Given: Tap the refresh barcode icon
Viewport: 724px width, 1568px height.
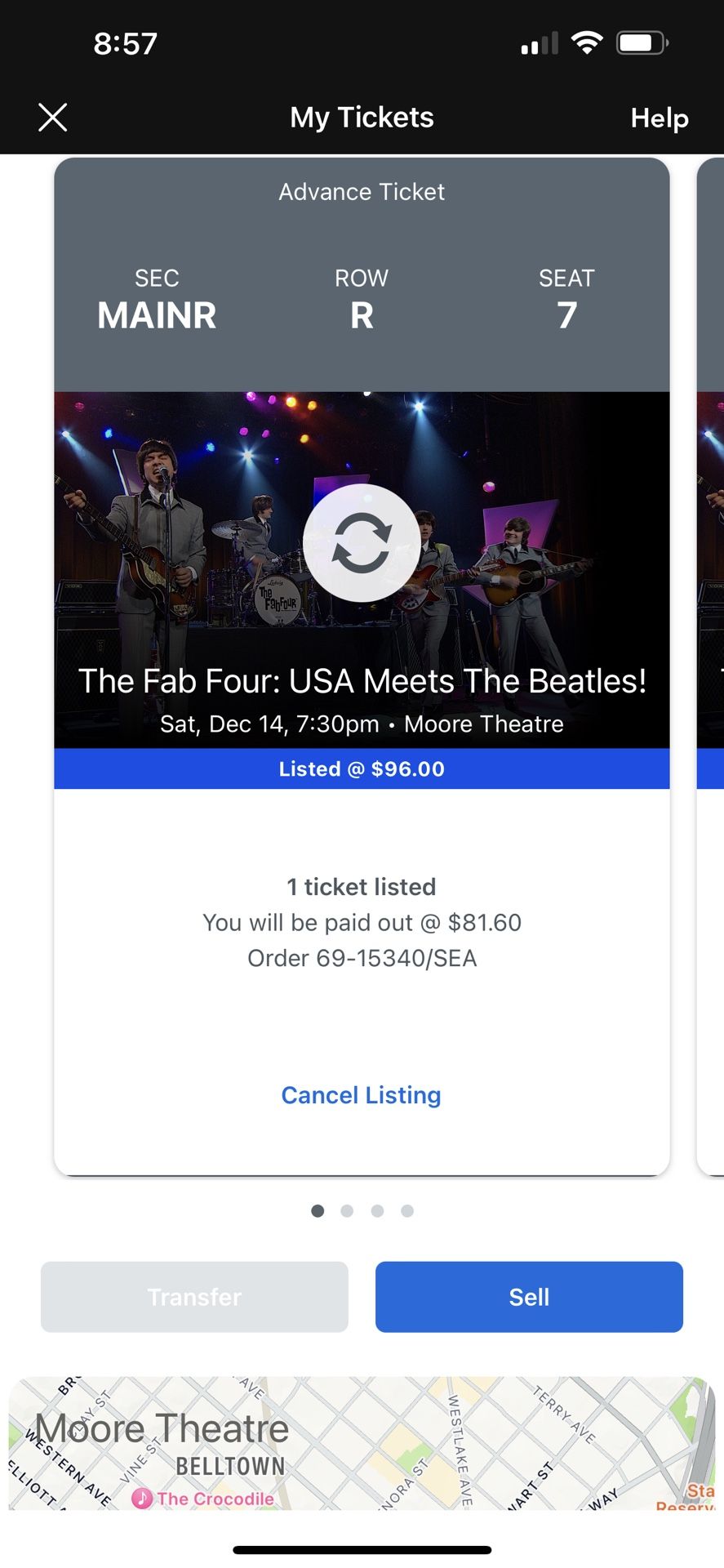Looking at the screenshot, I should coord(362,543).
